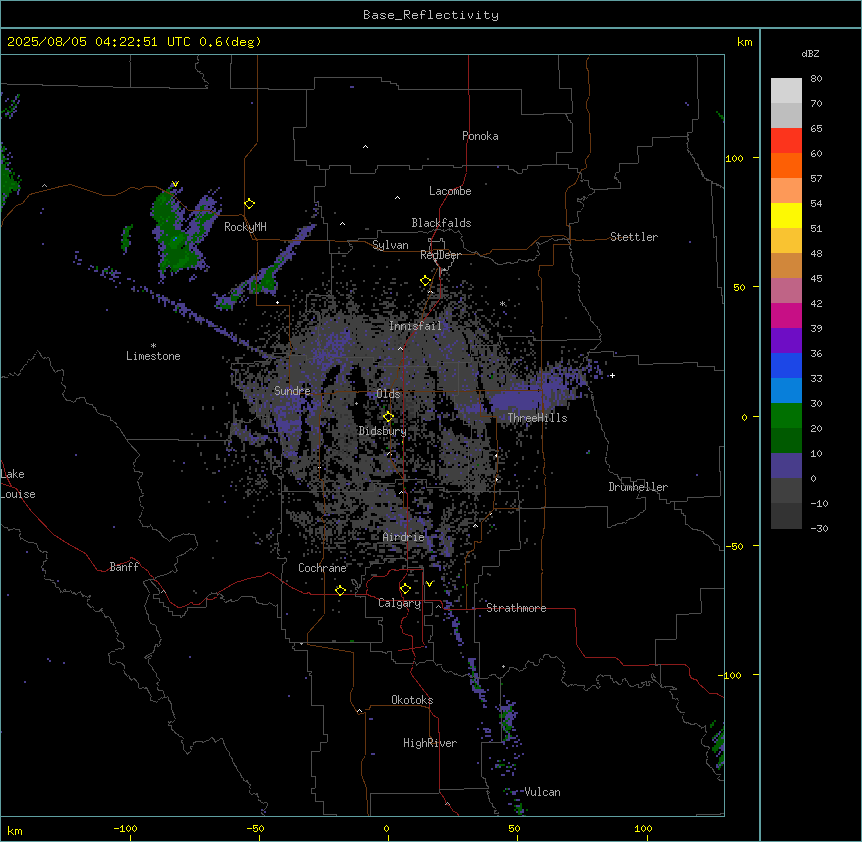Click the 100 tick on the right axis
This screenshot has height=842, width=862.
(x=734, y=158)
